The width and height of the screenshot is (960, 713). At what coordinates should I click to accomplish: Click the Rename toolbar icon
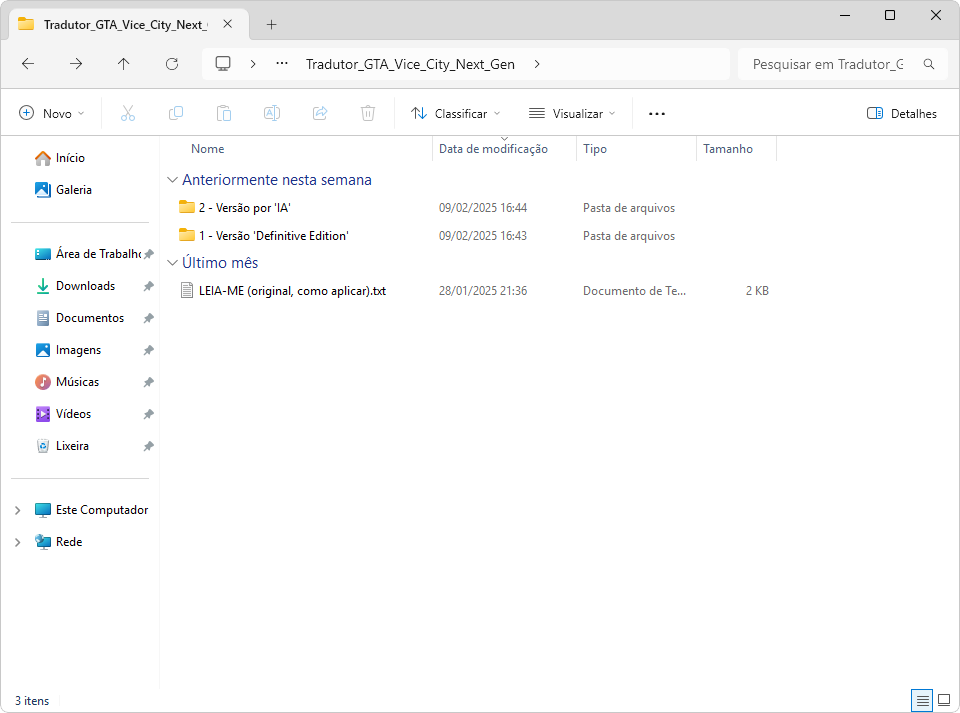coord(272,113)
